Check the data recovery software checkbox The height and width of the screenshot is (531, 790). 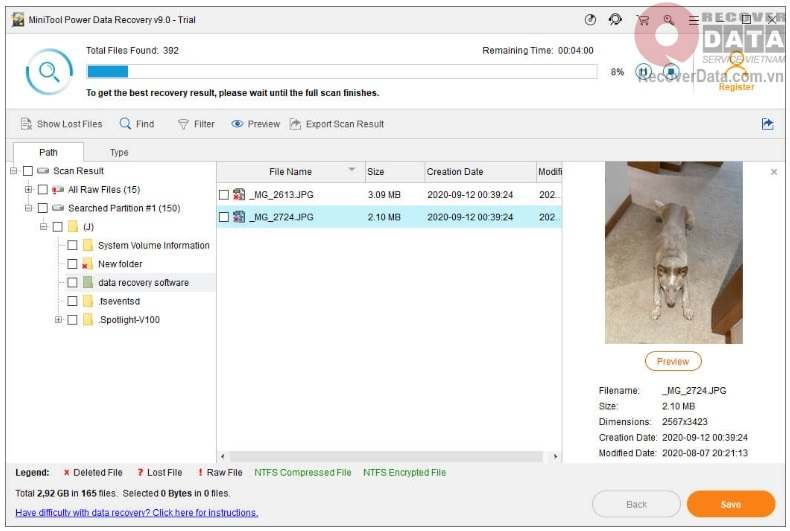[x=73, y=283]
